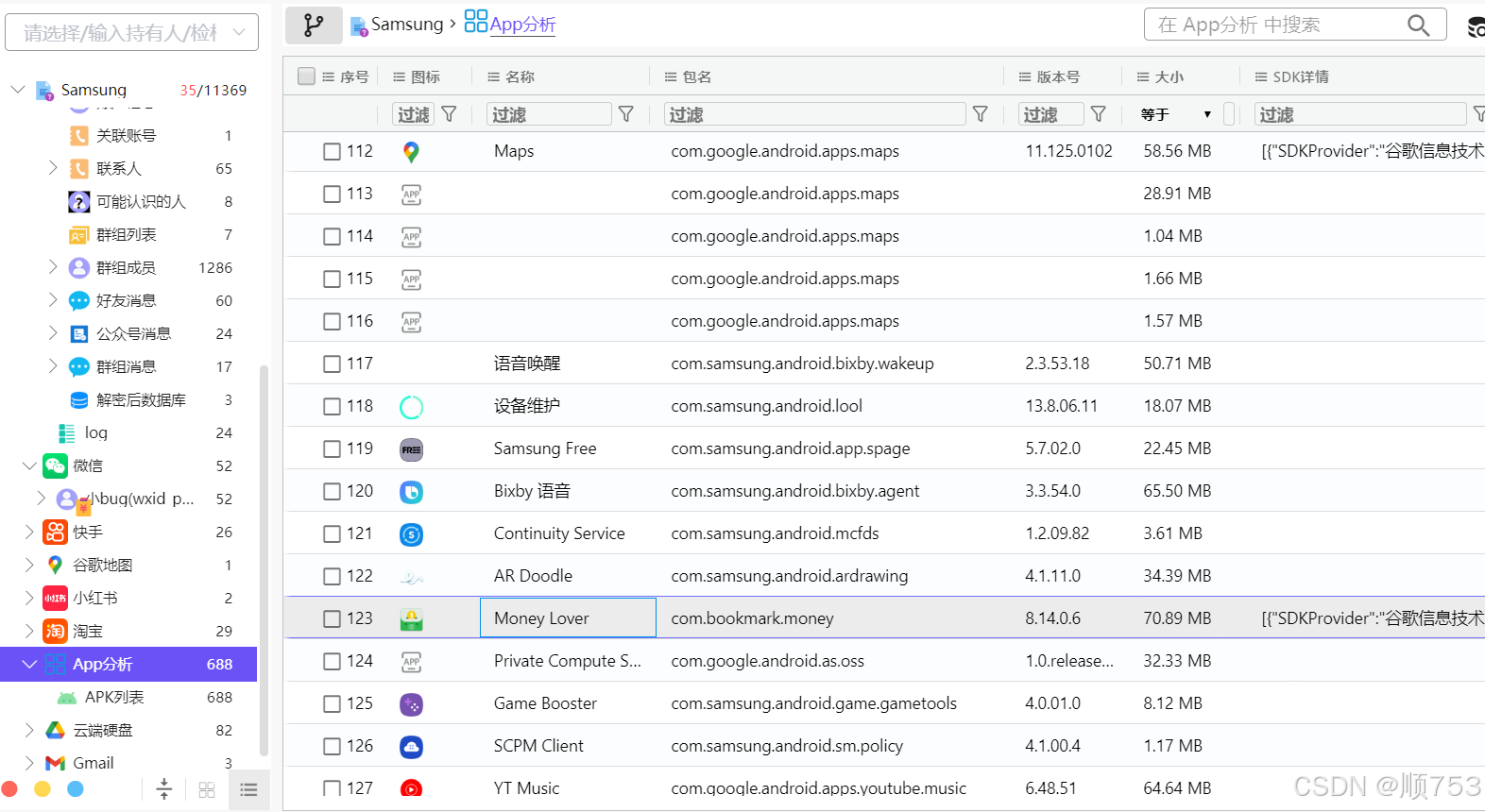This screenshot has height=812, width=1485.
Task: Select 关联账号 in the tree
Action: 126,135
